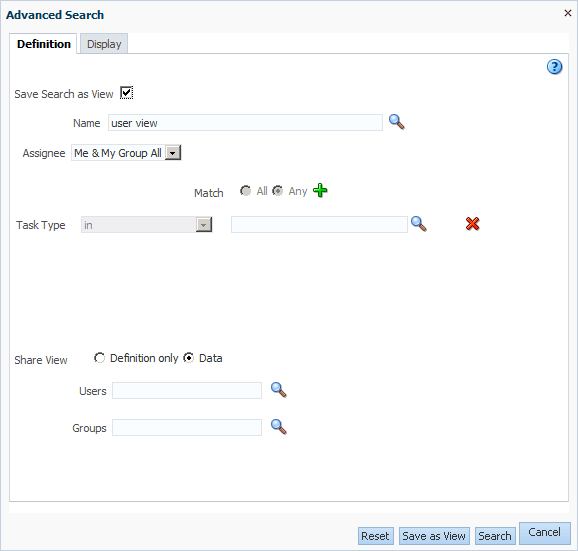
Task: Click the Reset button
Action: click(376, 536)
